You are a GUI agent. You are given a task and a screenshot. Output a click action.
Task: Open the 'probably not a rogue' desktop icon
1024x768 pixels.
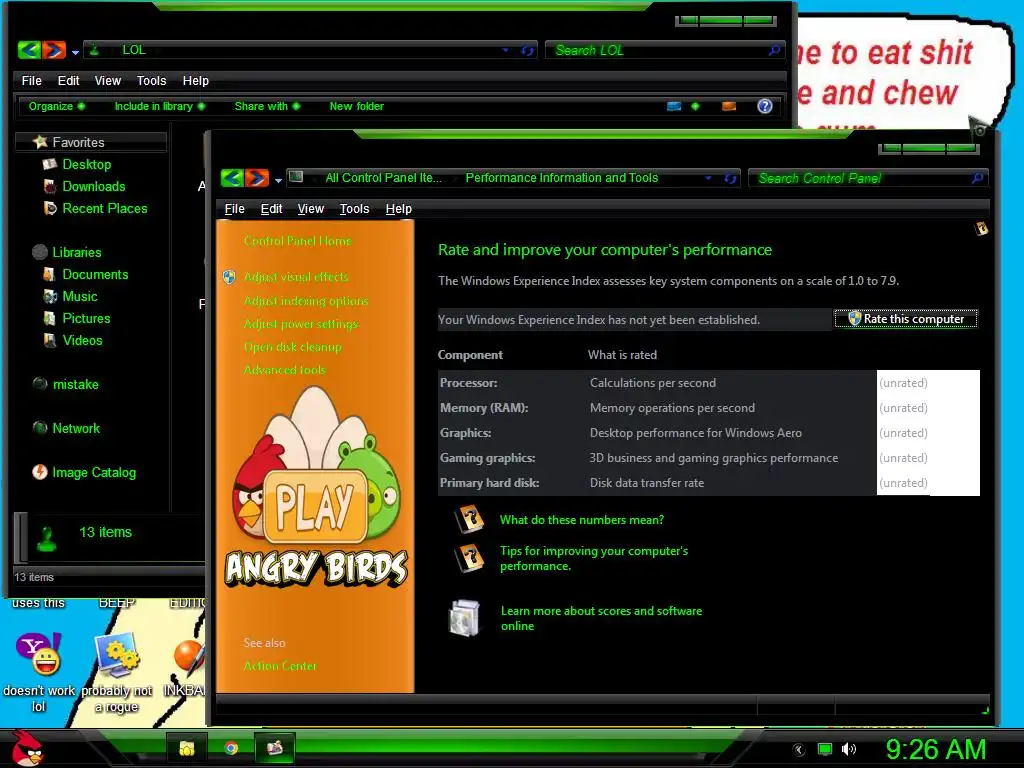[x=116, y=654]
